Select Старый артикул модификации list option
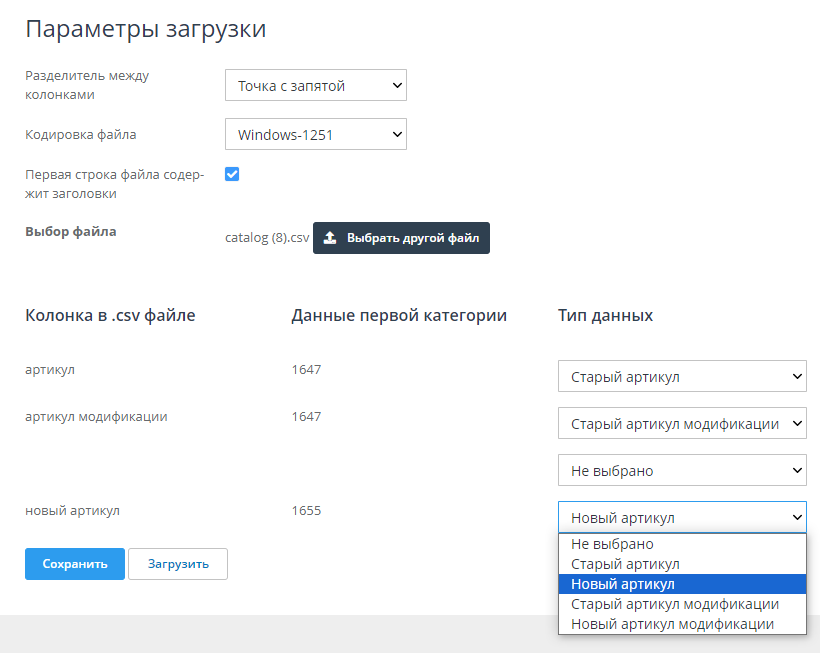Image resolution: width=820 pixels, height=653 pixels. point(674,604)
